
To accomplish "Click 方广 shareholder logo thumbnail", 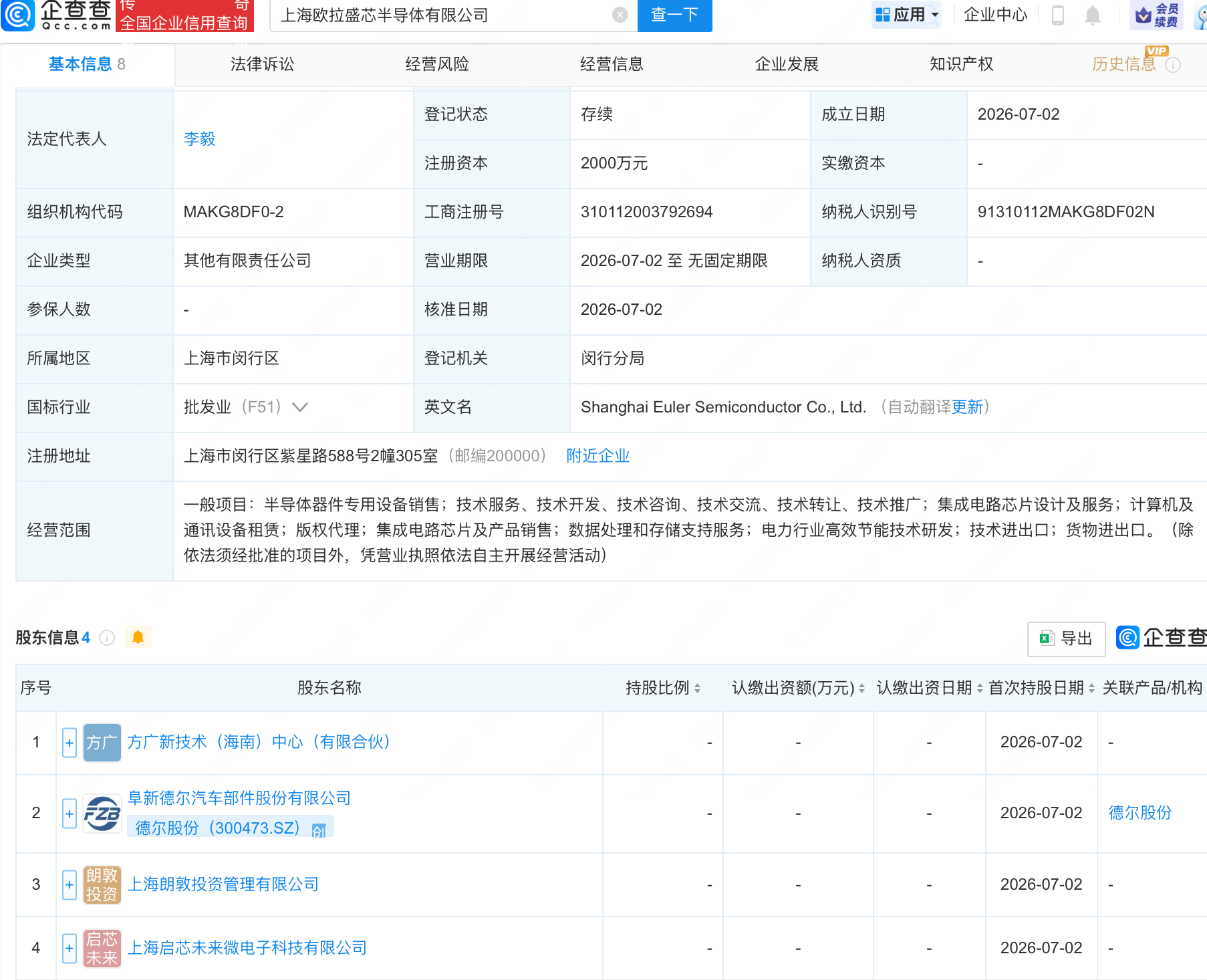I will pyautogui.click(x=102, y=743).
